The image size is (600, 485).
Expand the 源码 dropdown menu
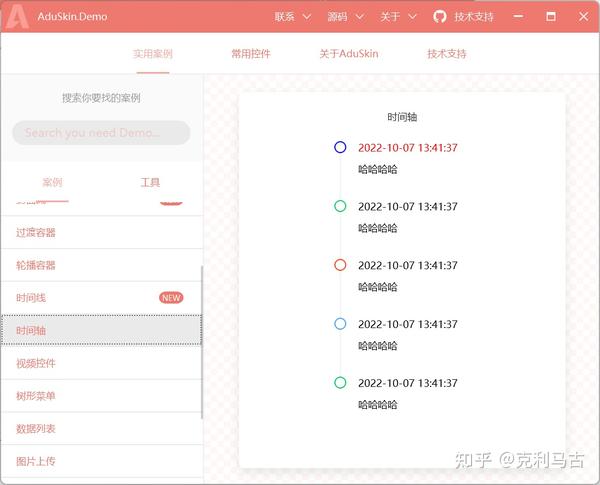pyautogui.click(x=346, y=16)
